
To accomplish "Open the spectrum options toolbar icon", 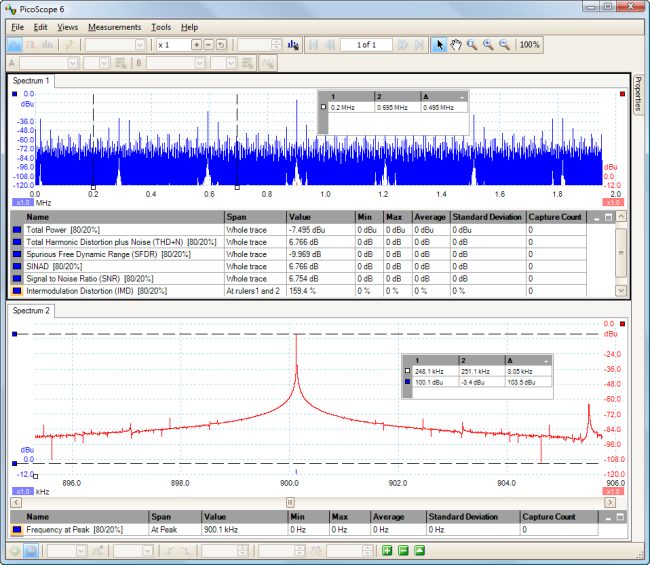I will 293,45.
